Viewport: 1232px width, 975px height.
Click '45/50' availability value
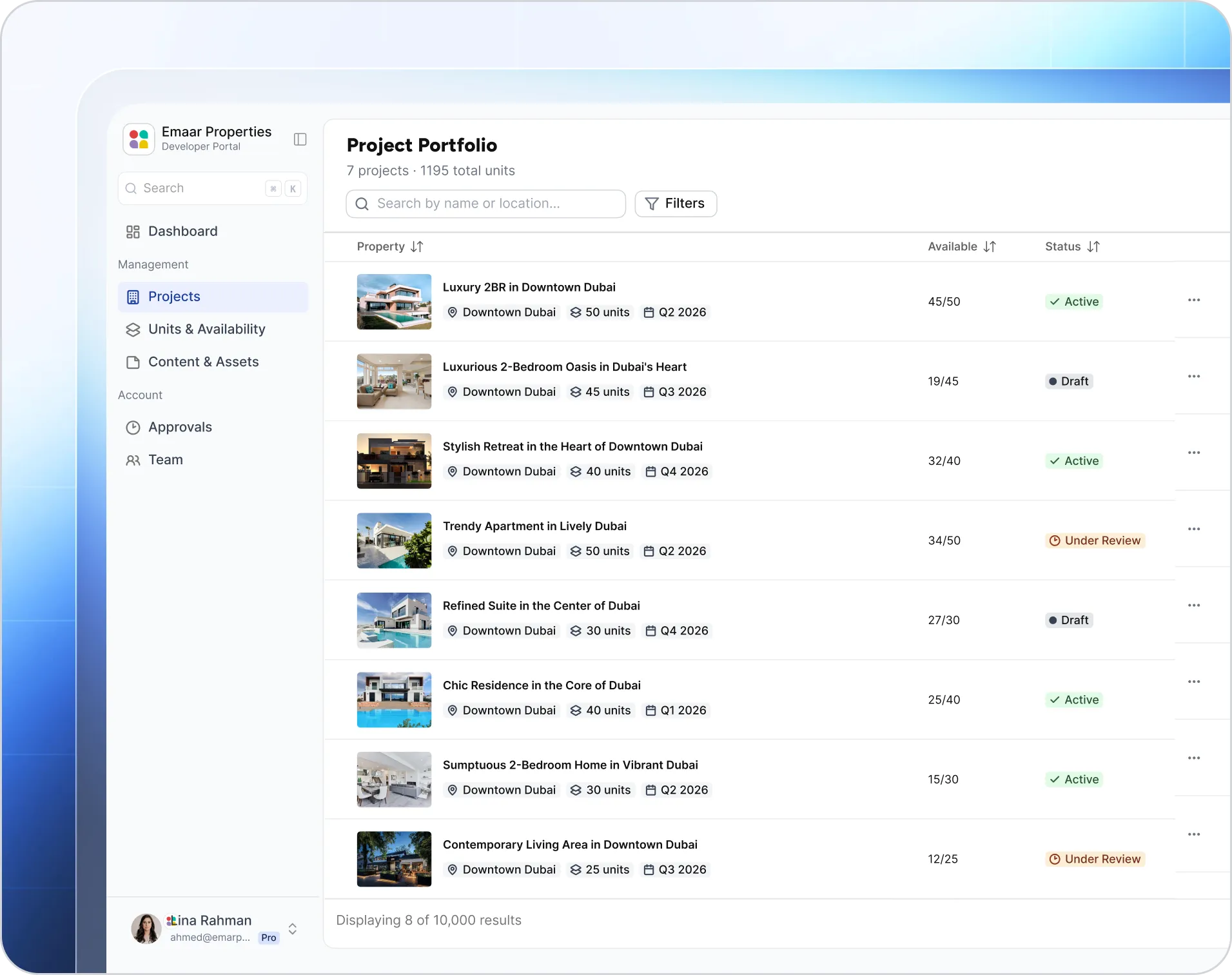coord(944,302)
